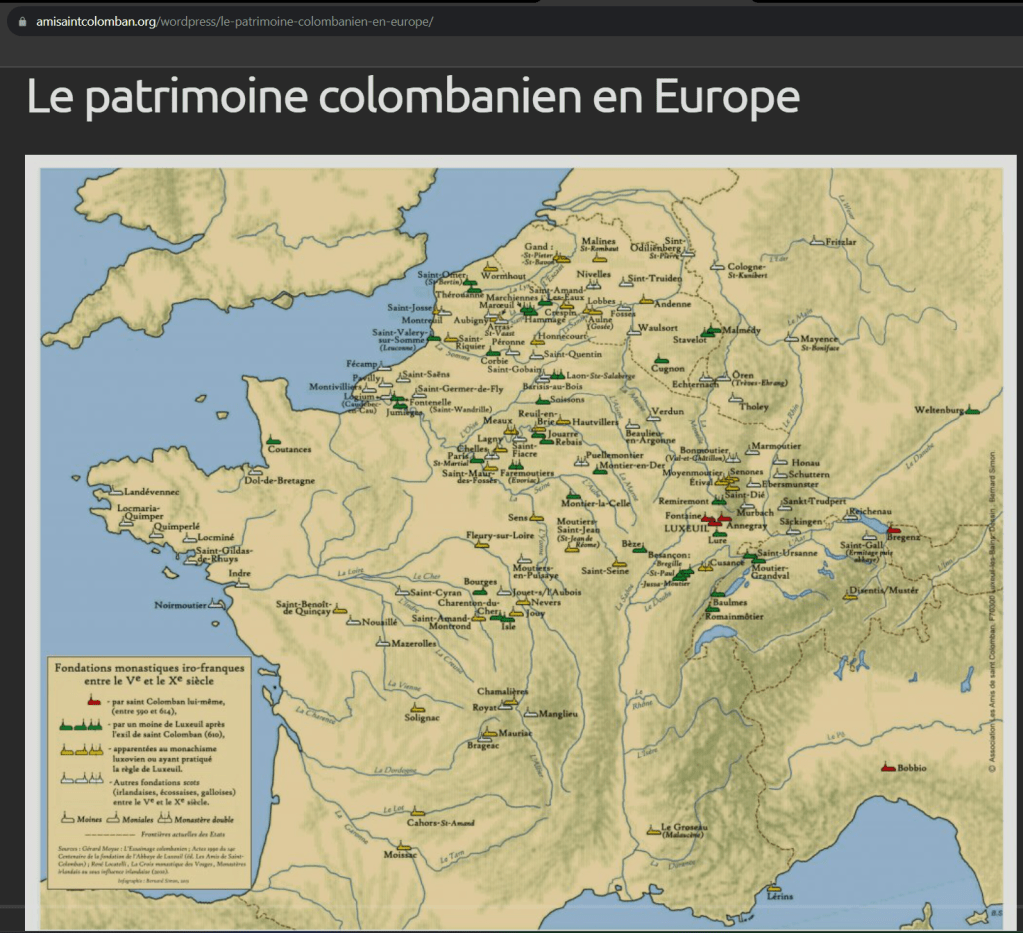Click the green Coutances monastery marker
This screenshot has height=933, width=1023.
tap(273, 440)
